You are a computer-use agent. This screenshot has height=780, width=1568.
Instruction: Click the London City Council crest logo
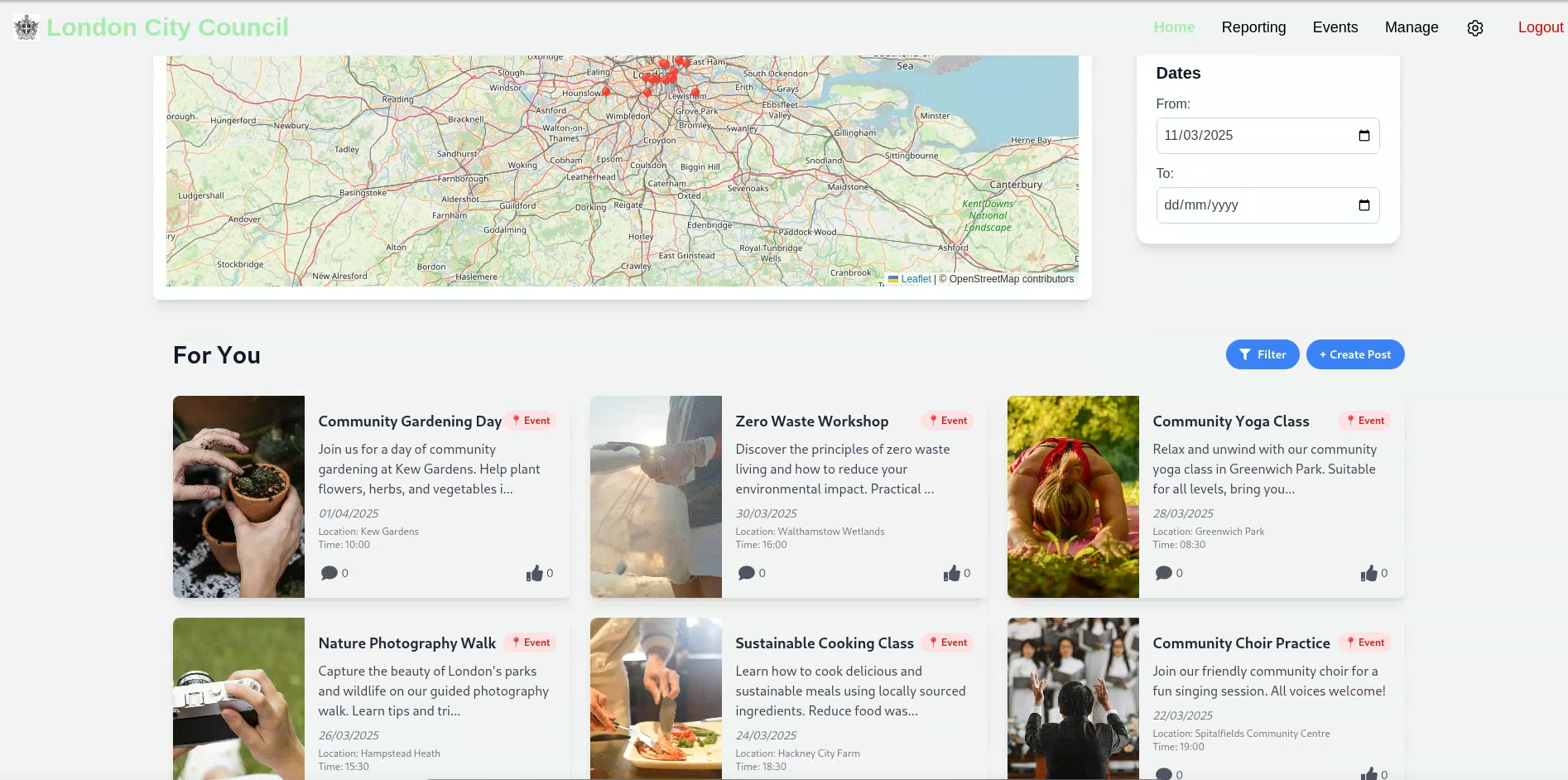pyautogui.click(x=26, y=27)
